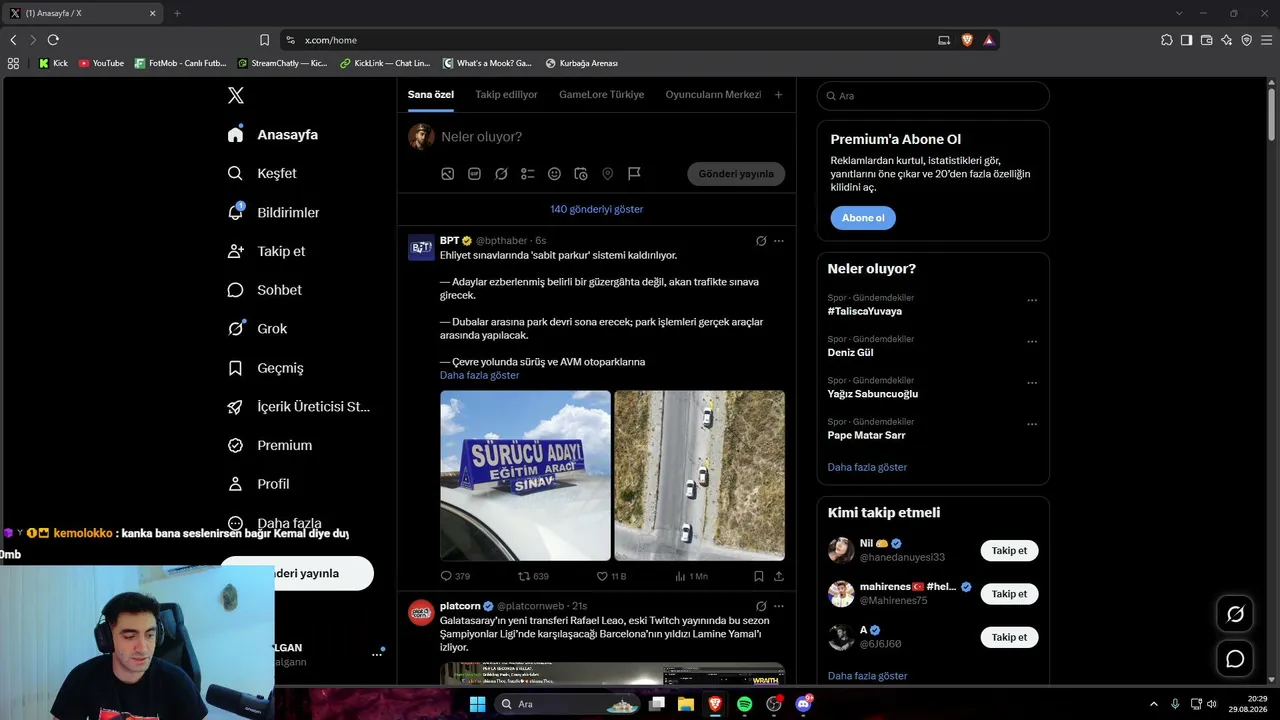Open options for Pape Matar Sarr trend
1280x720 pixels.
pos(1032,424)
